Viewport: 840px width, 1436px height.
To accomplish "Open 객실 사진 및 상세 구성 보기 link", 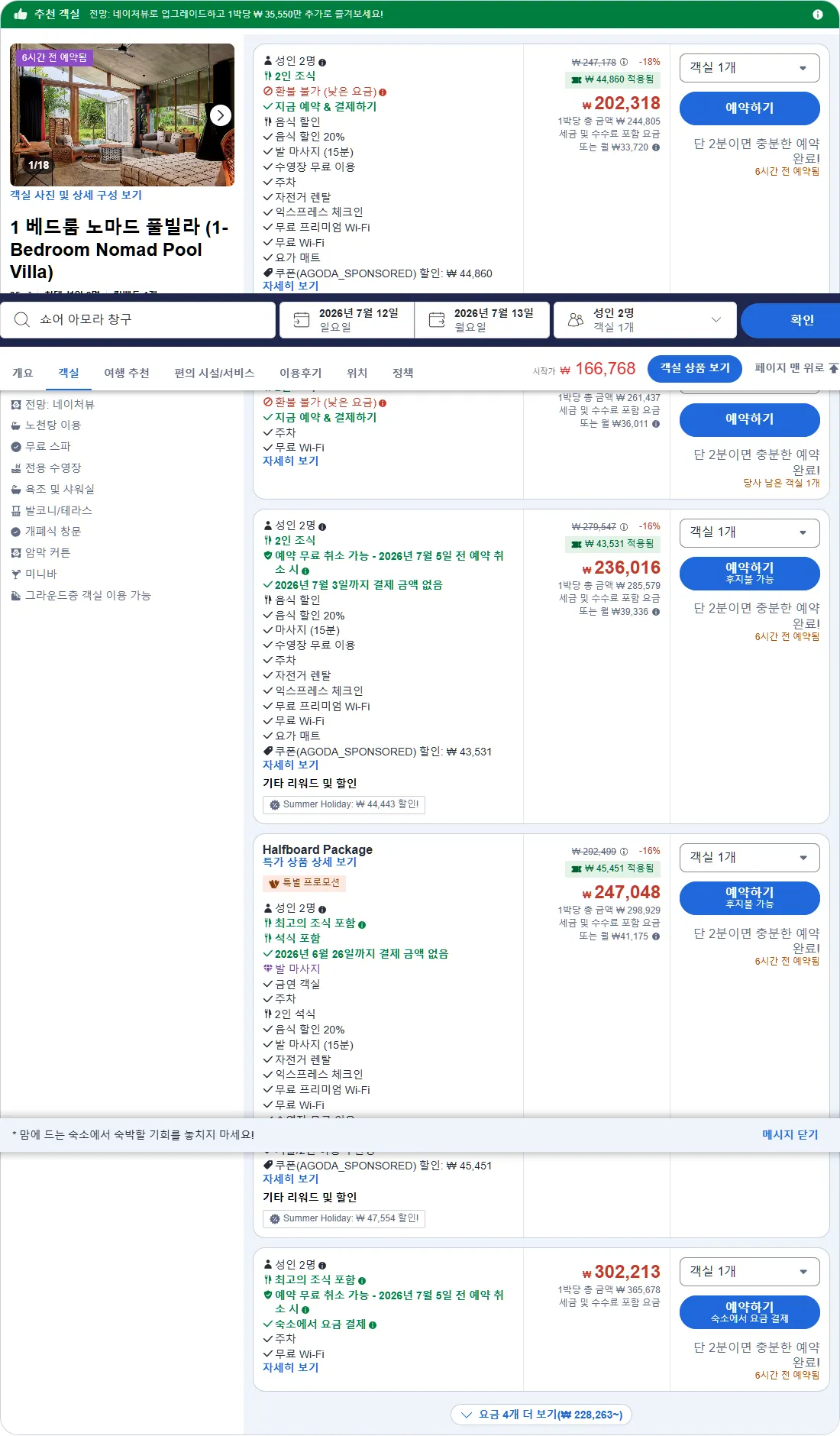I will [76, 196].
